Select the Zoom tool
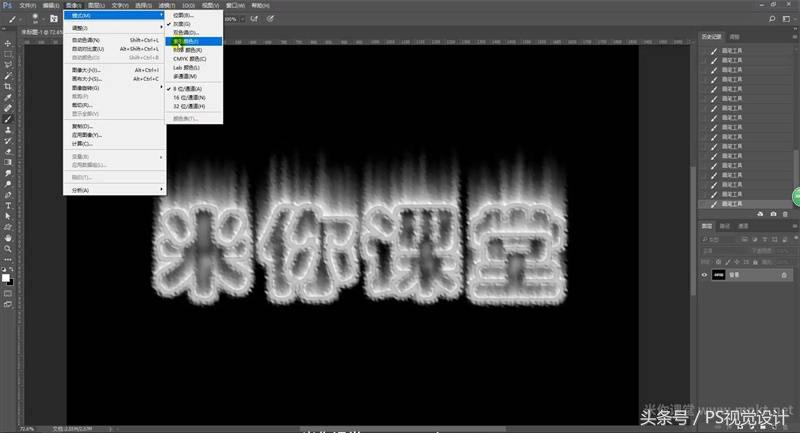Screen dimensions: 800x433 [8, 249]
